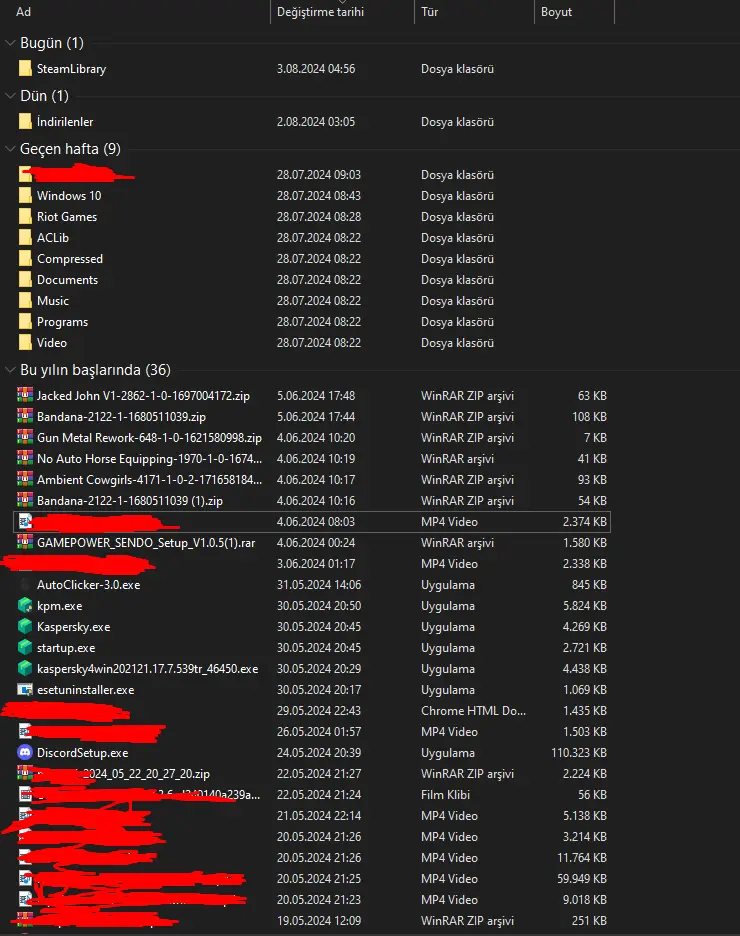Sort by the Ad column header
Image resolution: width=740 pixels, height=936 pixels.
coord(23,12)
